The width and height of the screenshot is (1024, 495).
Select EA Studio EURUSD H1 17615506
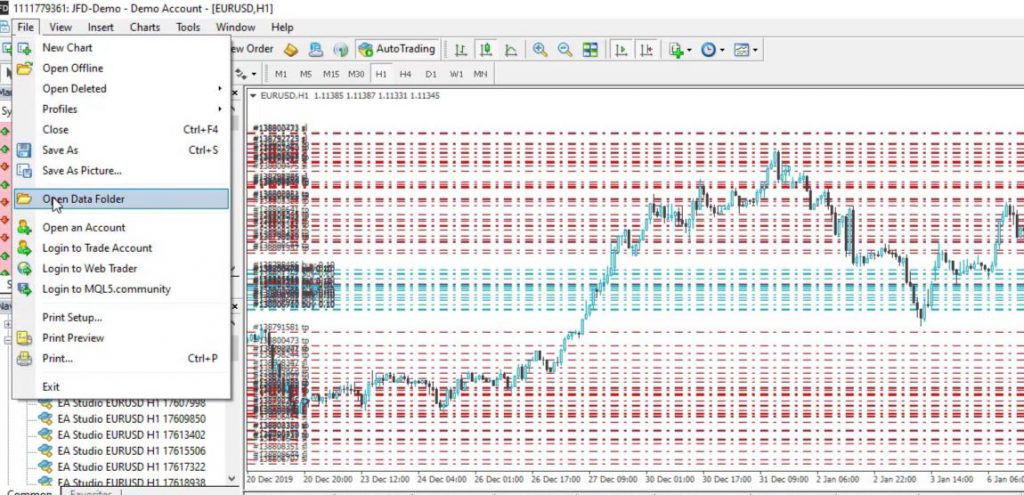131,451
